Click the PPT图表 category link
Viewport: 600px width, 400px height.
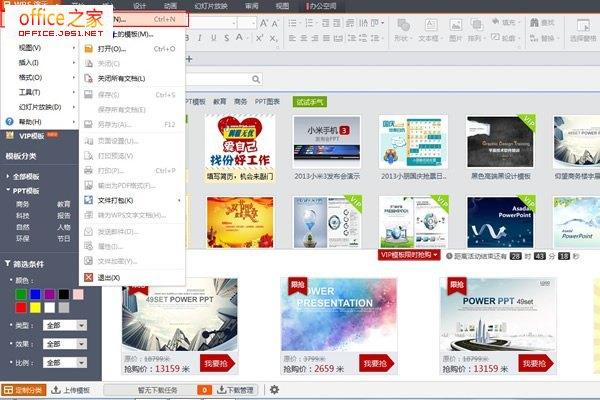(x=267, y=101)
